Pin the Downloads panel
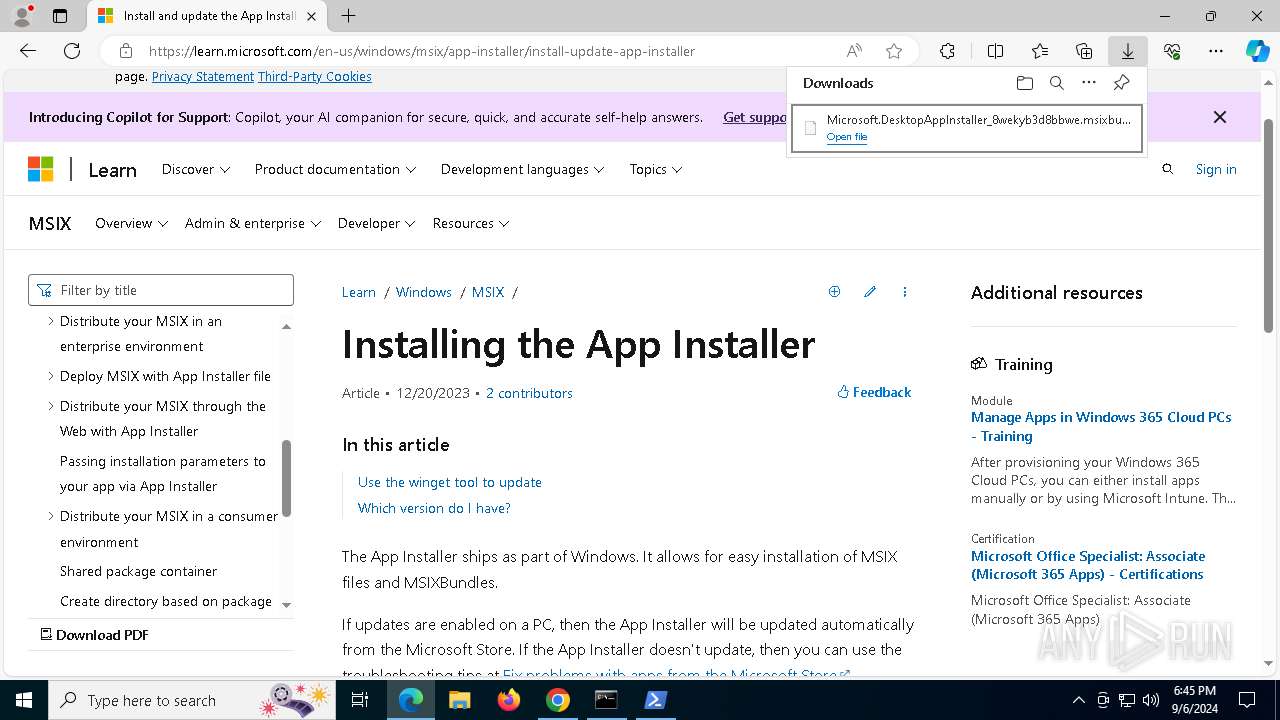The width and height of the screenshot is (1280, 720). pyautogui.click(x=1121, y=83)
